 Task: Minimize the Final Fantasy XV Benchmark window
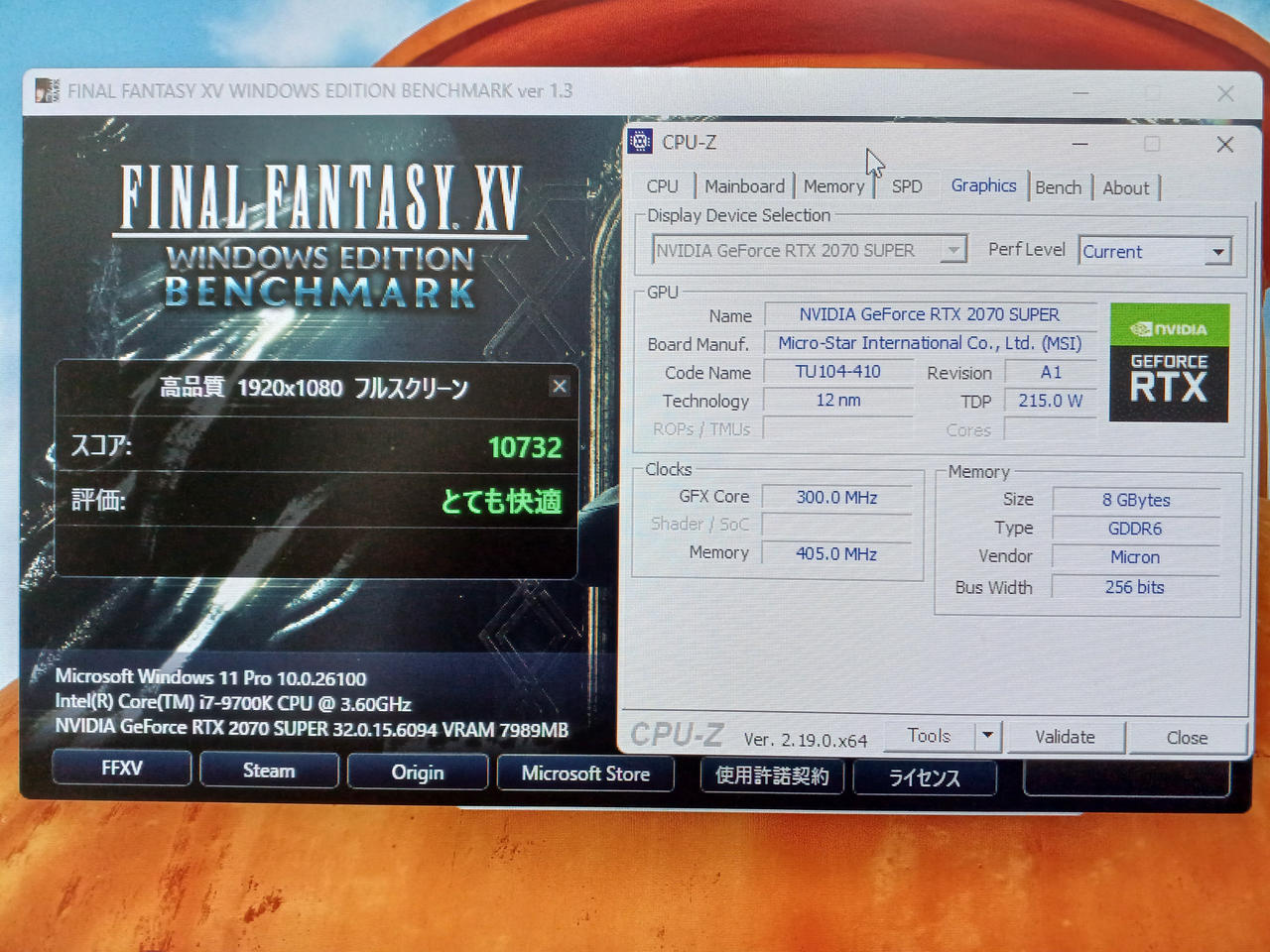point(1080,92)
